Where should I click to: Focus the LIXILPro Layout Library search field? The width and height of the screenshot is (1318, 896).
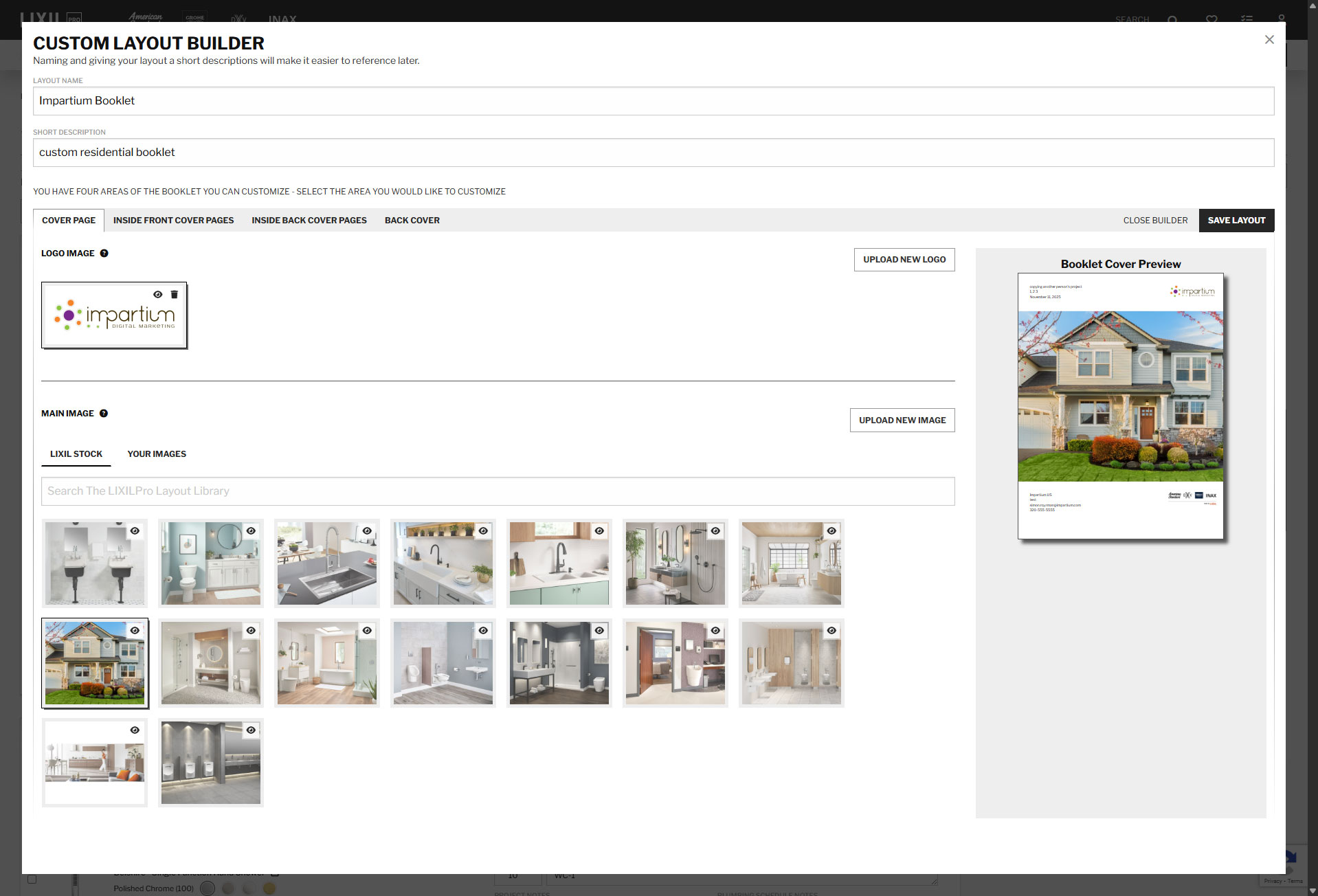pos(498,491)
